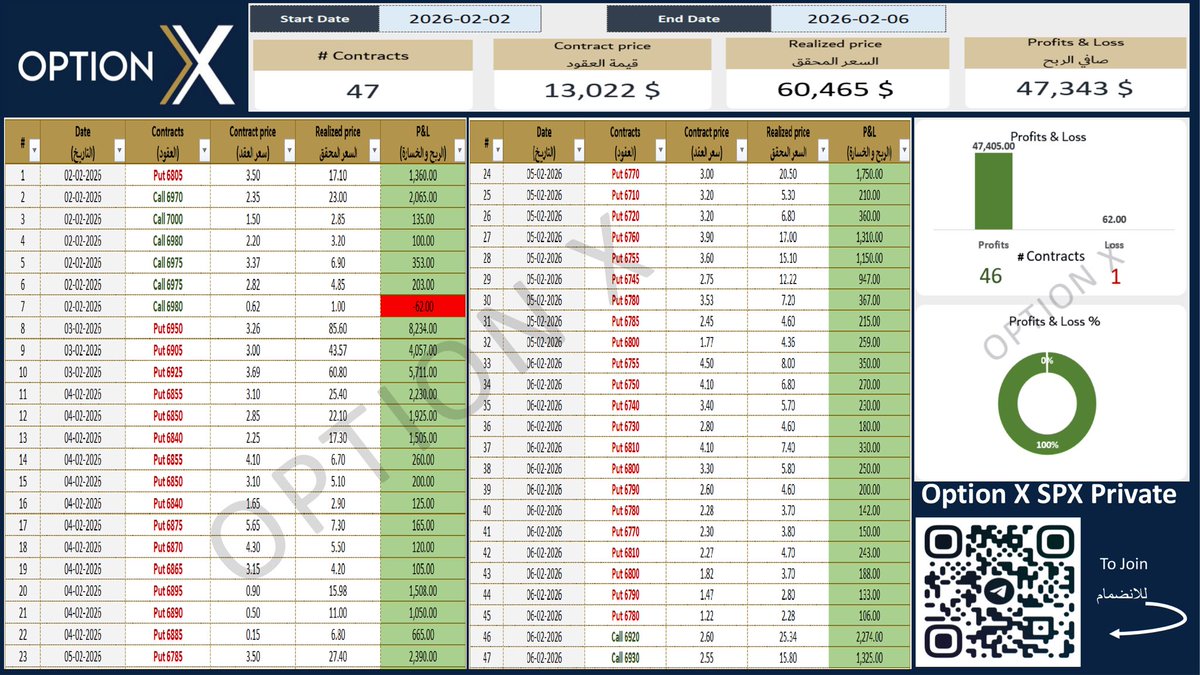Screen dimensions: 1200x675
Task: Click the Start Date label
Action: click(314, 19)
